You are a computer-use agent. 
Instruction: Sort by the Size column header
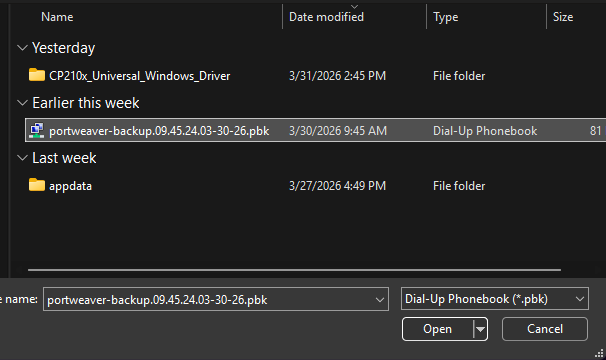click(563, 17)
